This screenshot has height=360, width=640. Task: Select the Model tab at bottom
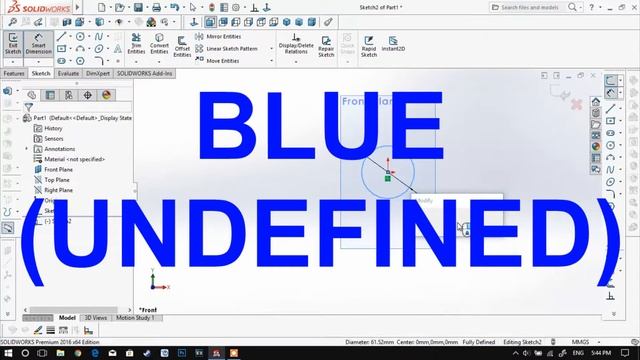point(67,318)
